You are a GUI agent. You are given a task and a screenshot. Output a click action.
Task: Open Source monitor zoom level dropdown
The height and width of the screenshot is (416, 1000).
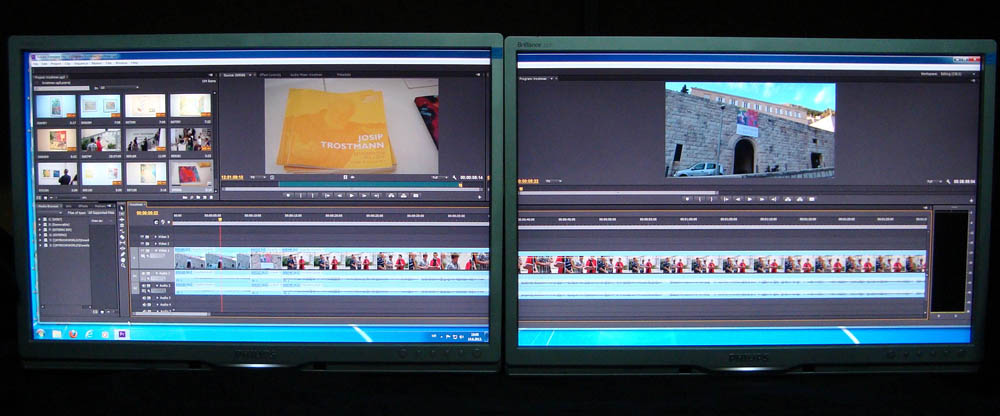258,177
